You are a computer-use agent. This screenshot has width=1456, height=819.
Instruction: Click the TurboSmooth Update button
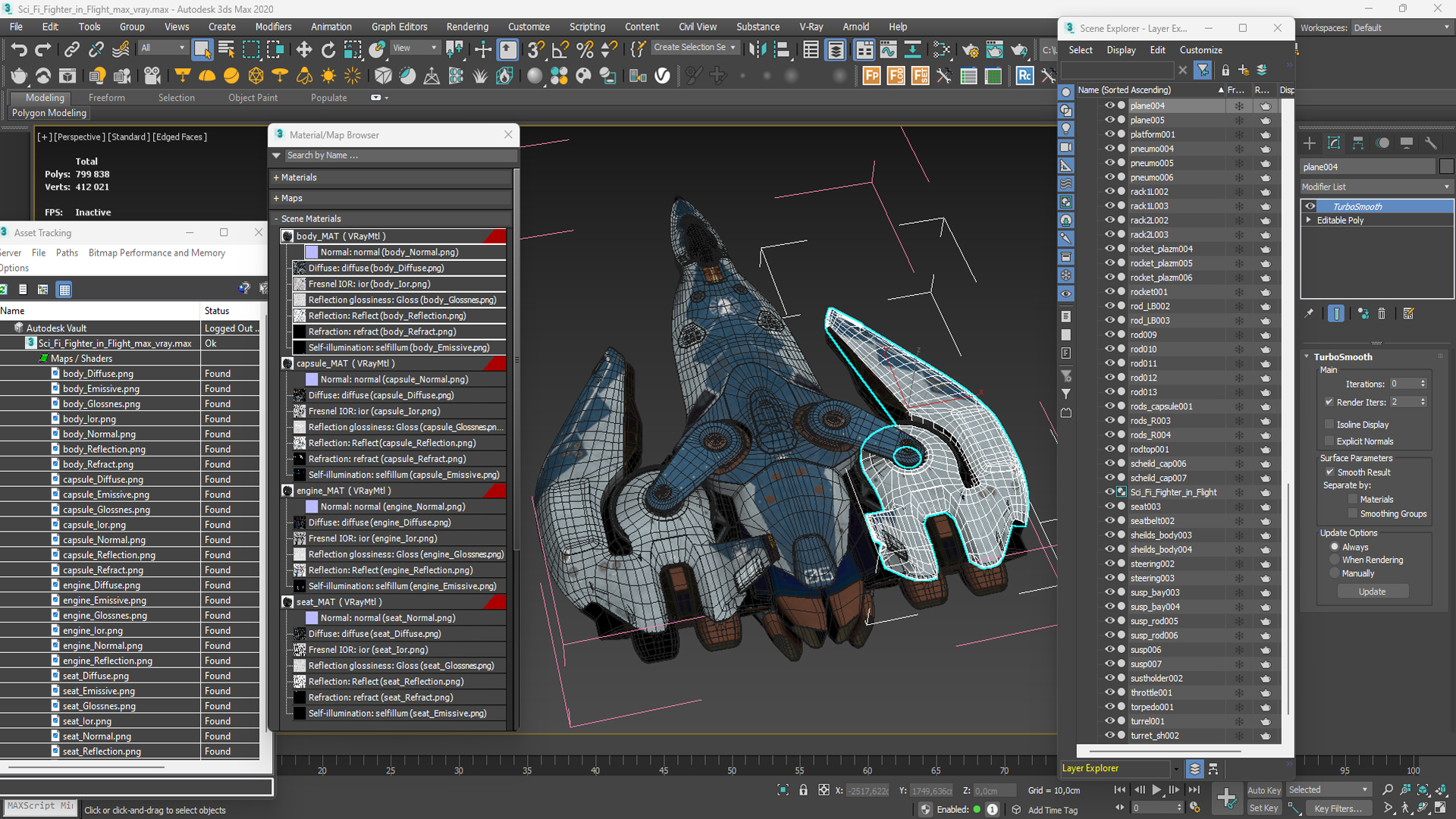point(1372,591)
